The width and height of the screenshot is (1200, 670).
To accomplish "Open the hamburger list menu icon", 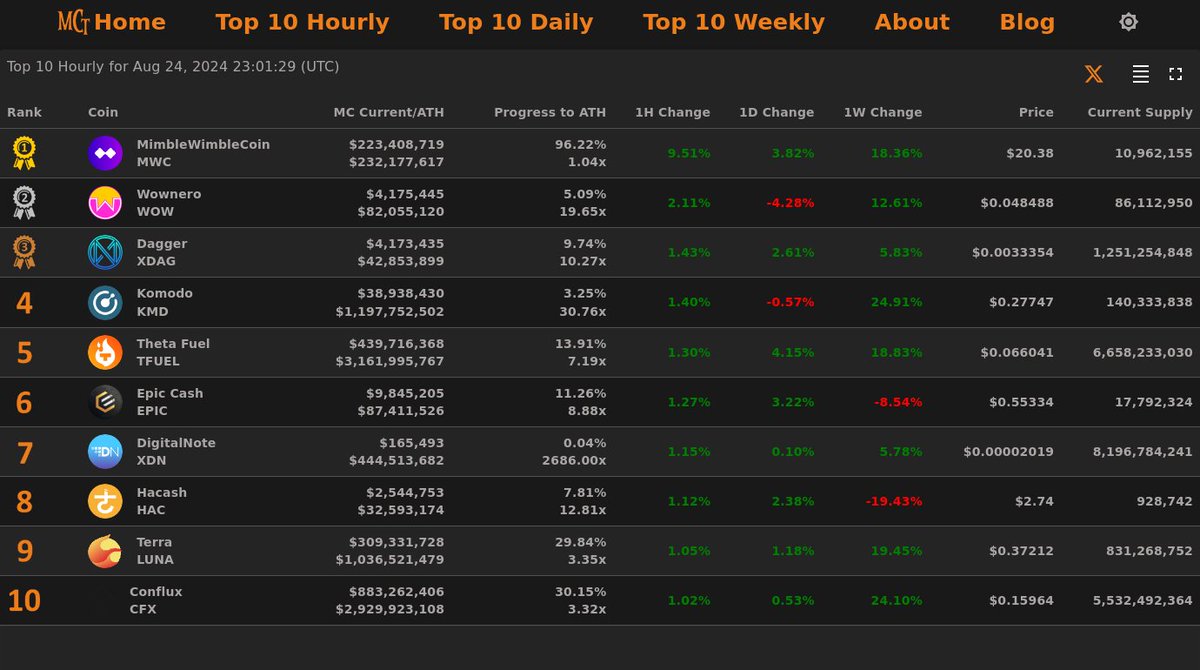I will coord(1140,74).
